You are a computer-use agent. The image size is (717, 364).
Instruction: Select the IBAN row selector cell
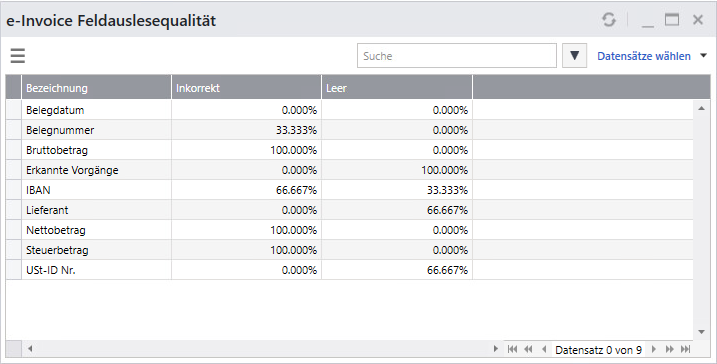(14, 190)
